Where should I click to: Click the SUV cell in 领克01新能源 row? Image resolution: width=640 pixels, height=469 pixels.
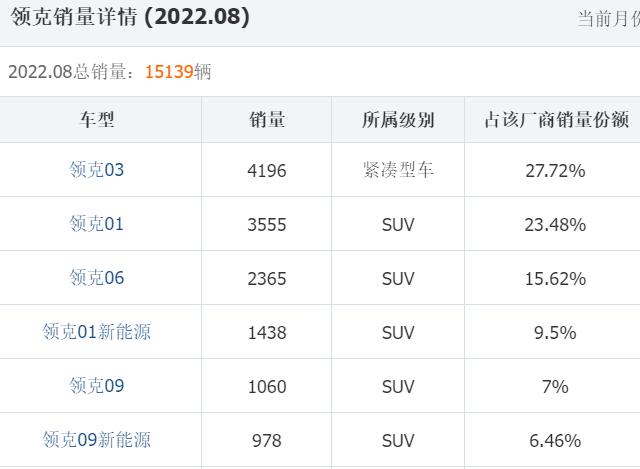point(398,333)
